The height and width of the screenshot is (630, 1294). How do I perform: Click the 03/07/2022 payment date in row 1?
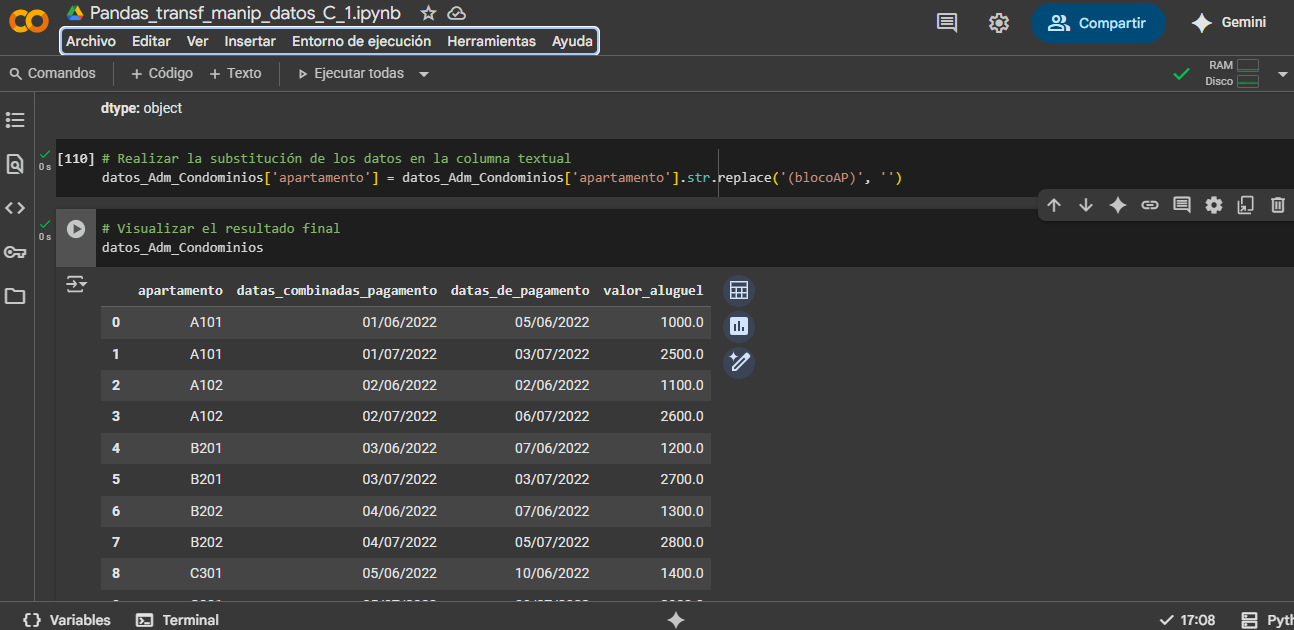click(x=552, y=354)
